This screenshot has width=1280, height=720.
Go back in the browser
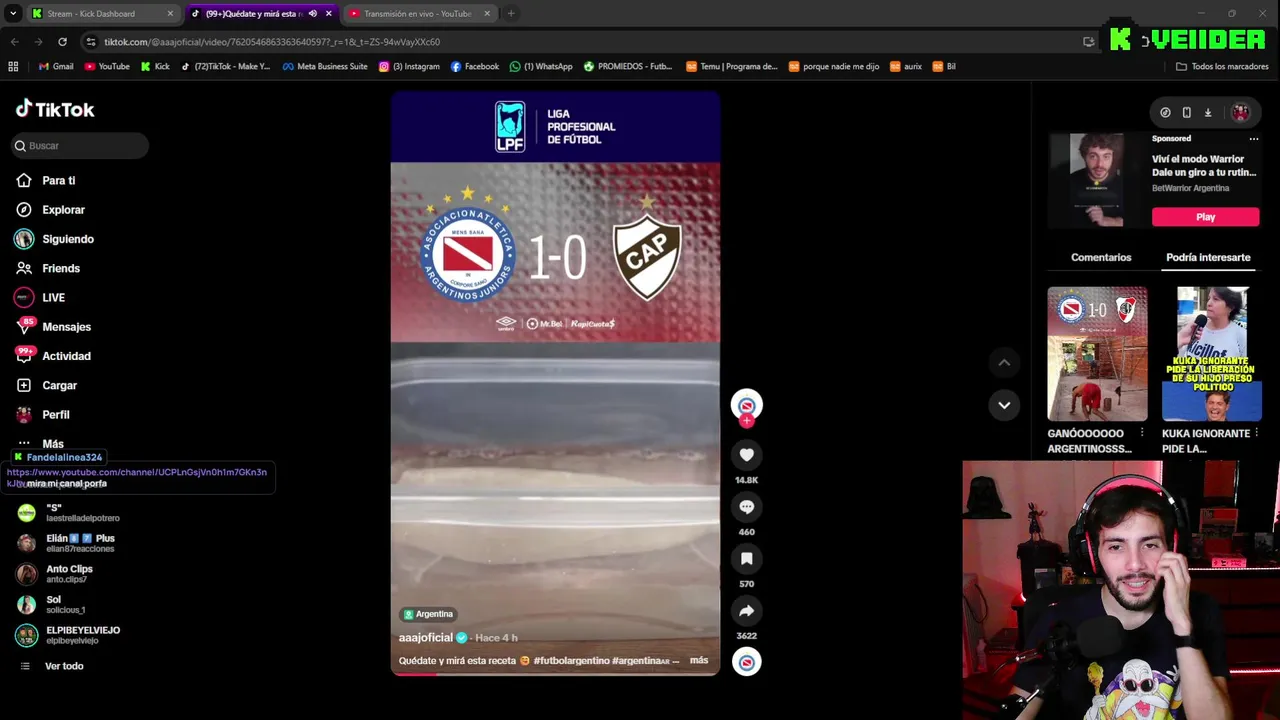point(14,42)
